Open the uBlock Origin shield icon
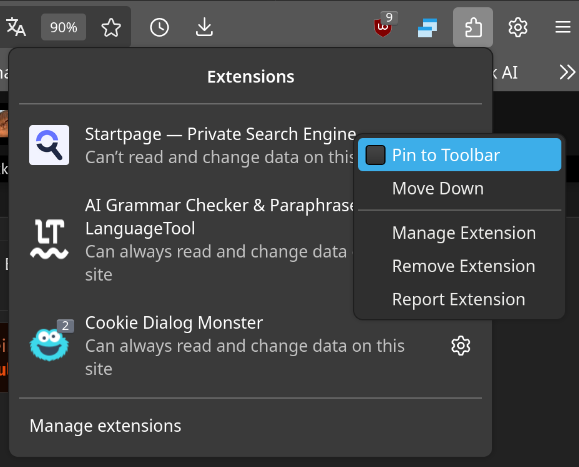Screen dimensions: 579x467 tap(383, 27)
